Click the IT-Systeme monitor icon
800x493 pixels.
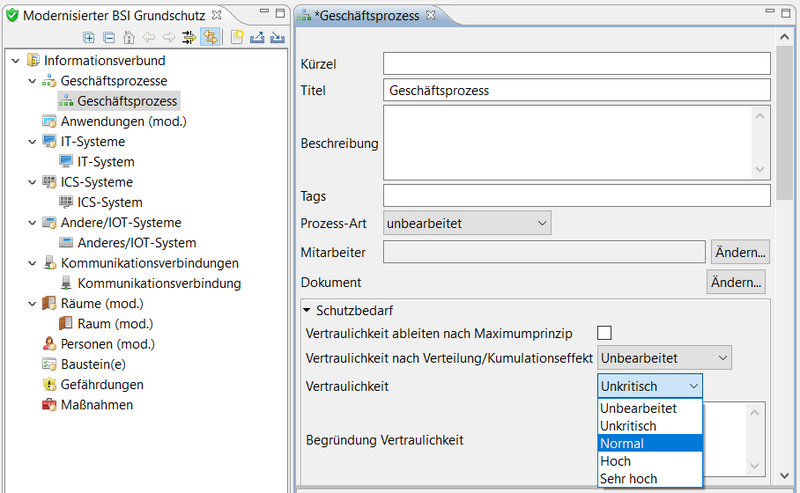point(49,141)
